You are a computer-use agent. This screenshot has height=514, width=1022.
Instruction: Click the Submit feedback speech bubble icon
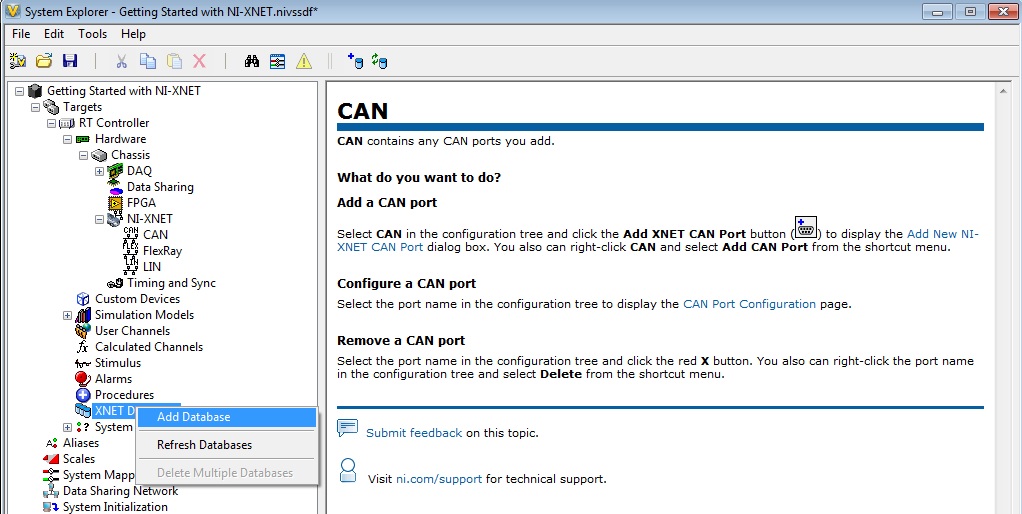tap(347, 428)
